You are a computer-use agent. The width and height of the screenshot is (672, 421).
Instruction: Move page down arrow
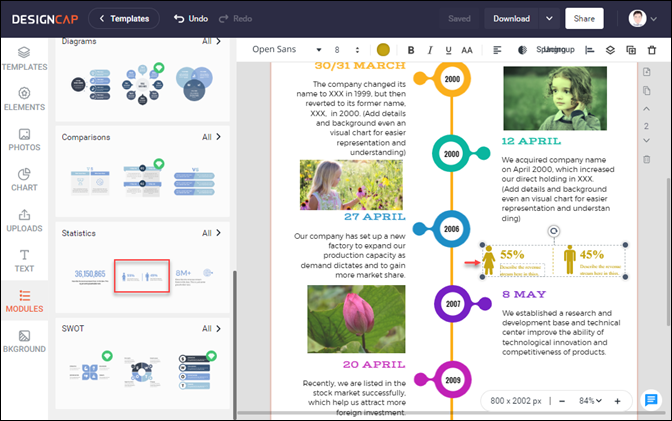(x=647, y=141)
